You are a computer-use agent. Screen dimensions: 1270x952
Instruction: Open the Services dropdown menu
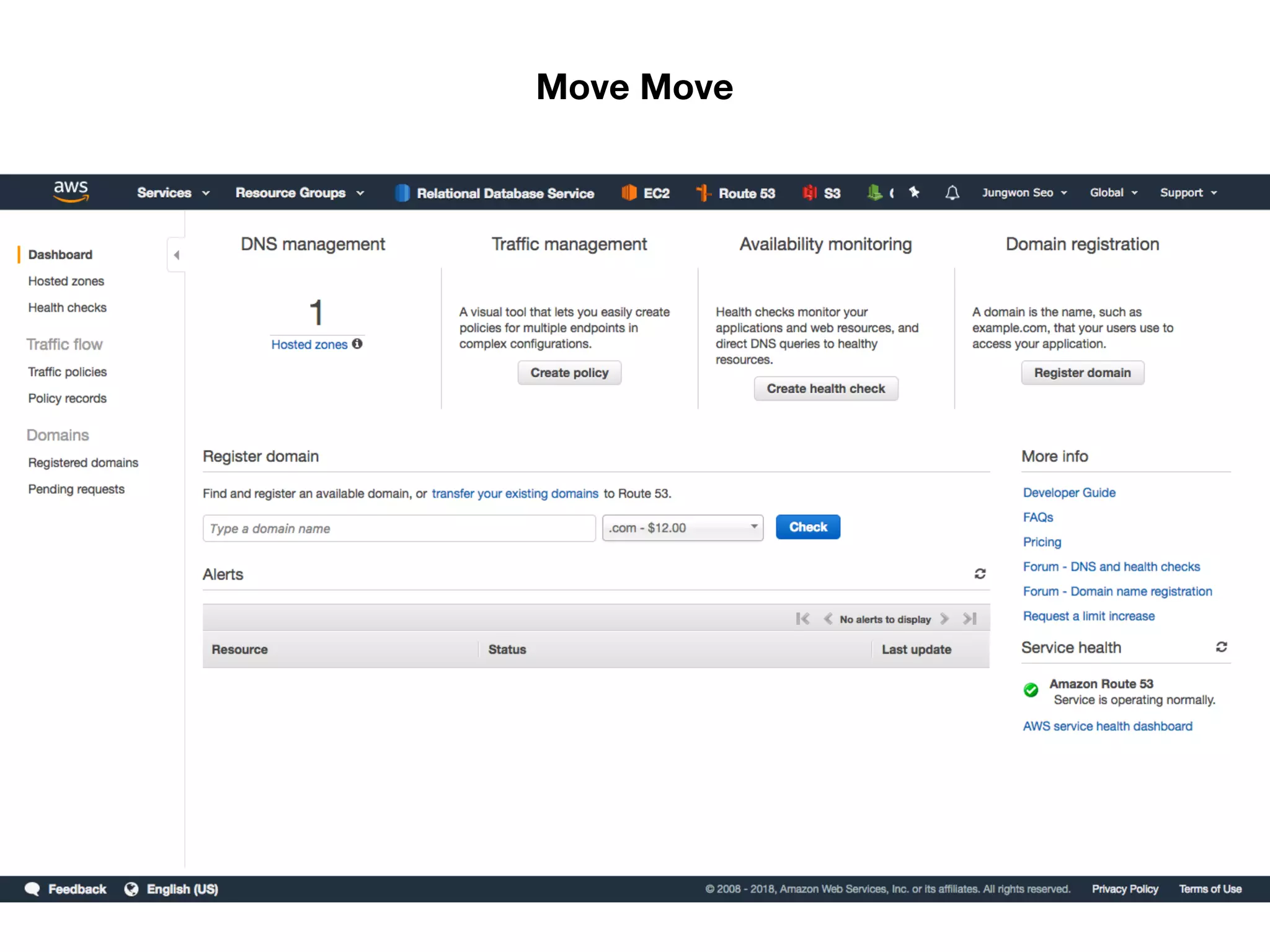[173, 193]
